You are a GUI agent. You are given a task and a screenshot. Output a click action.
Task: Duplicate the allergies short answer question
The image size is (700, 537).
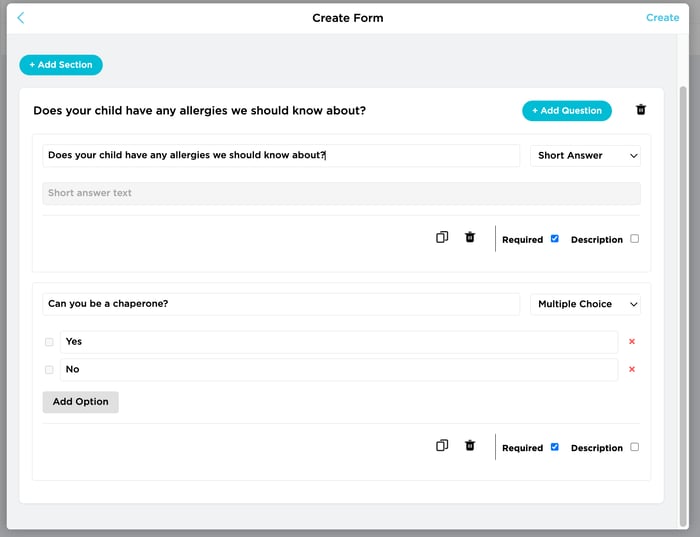point(442,237)
